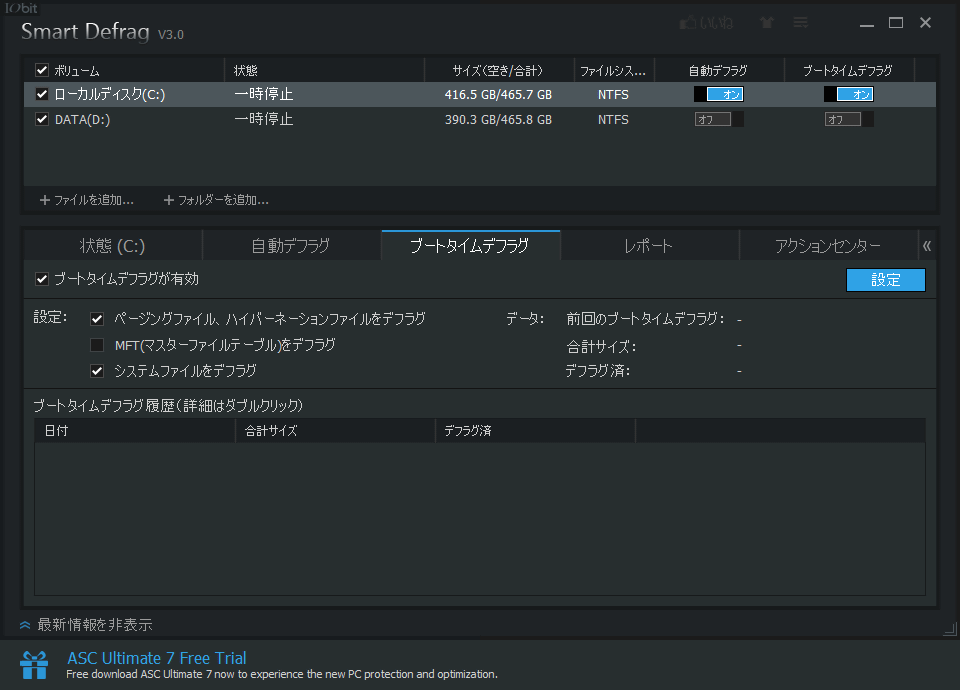
Task: Uncheck the ローカルディスク(C:) checkbox
Action: 42,94
